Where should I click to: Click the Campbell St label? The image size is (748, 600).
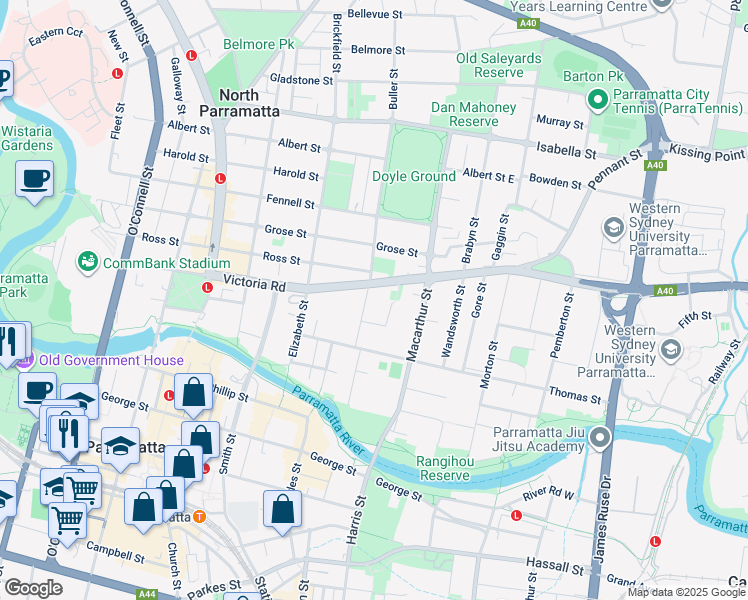(x=115, y=552)
